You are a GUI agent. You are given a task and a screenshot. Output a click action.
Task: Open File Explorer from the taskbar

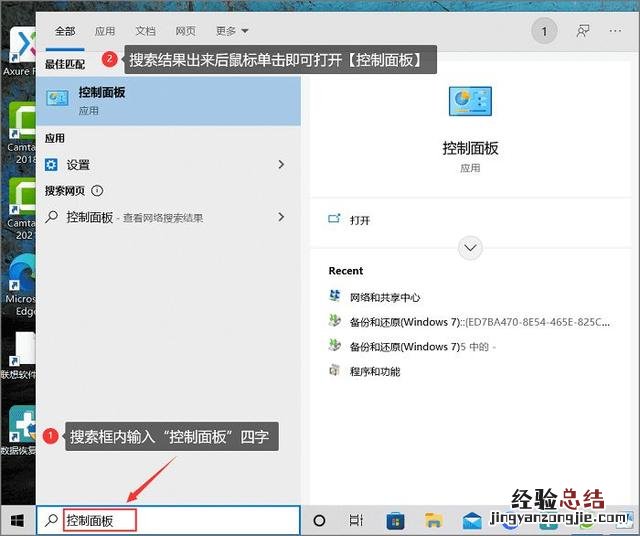(x=433, y=521)
